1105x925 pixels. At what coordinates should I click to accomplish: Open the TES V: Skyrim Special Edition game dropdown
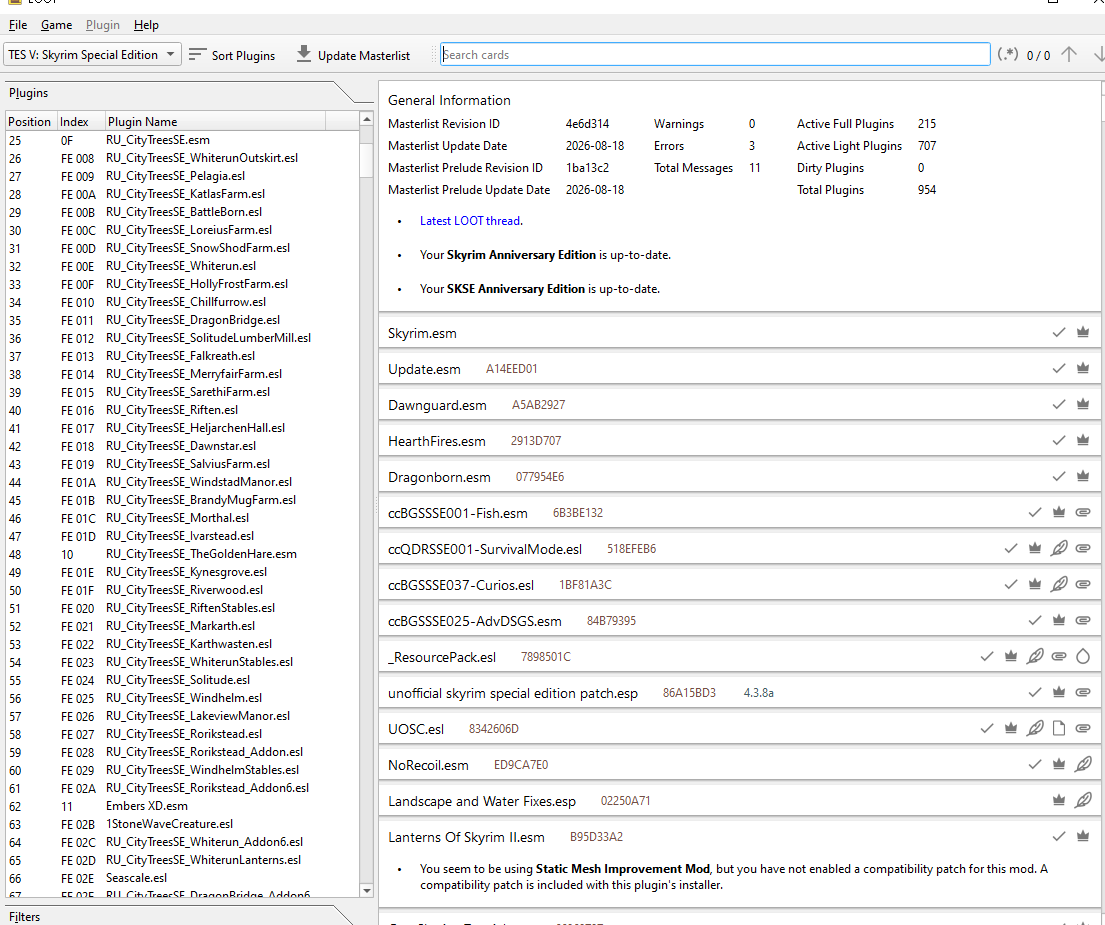tap(92, 54)
